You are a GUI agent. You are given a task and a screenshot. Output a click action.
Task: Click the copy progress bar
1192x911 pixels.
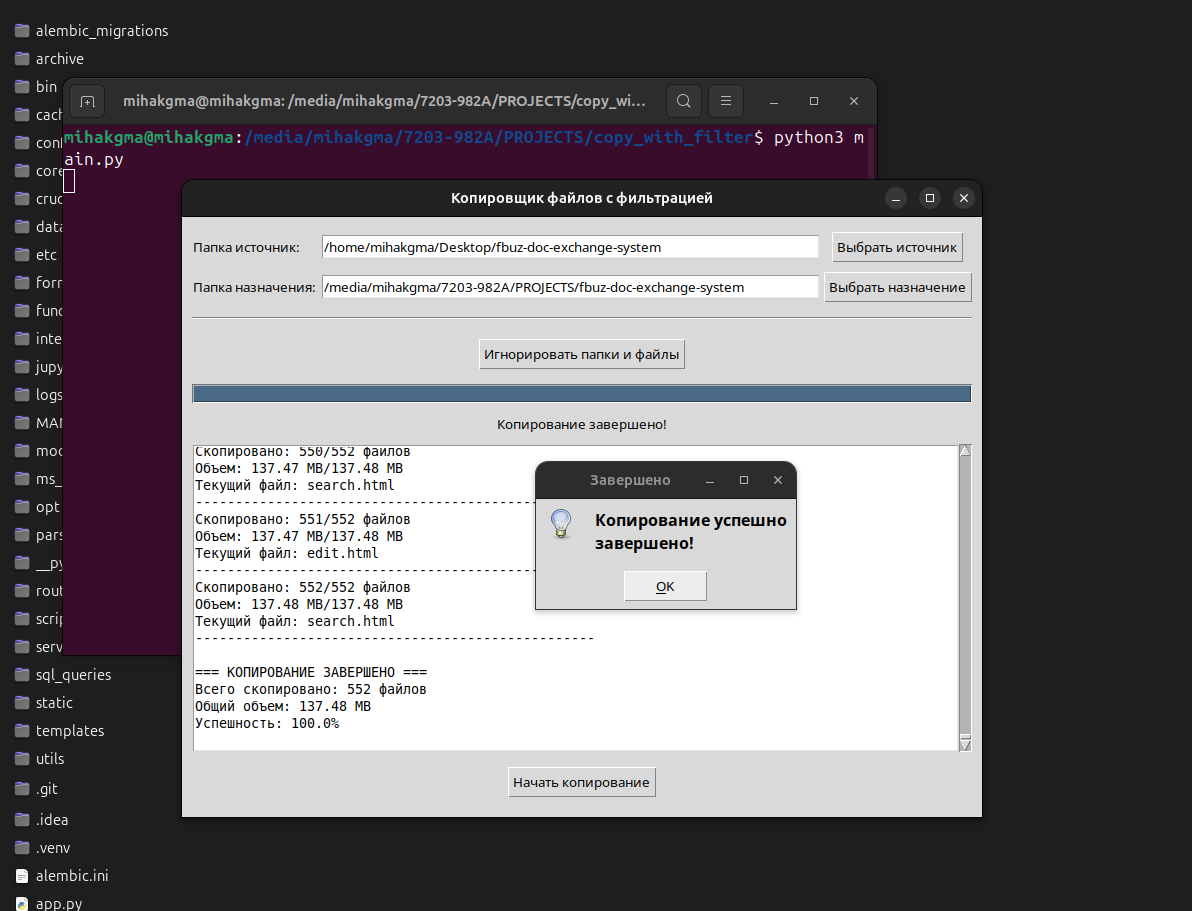coord(582,393)
